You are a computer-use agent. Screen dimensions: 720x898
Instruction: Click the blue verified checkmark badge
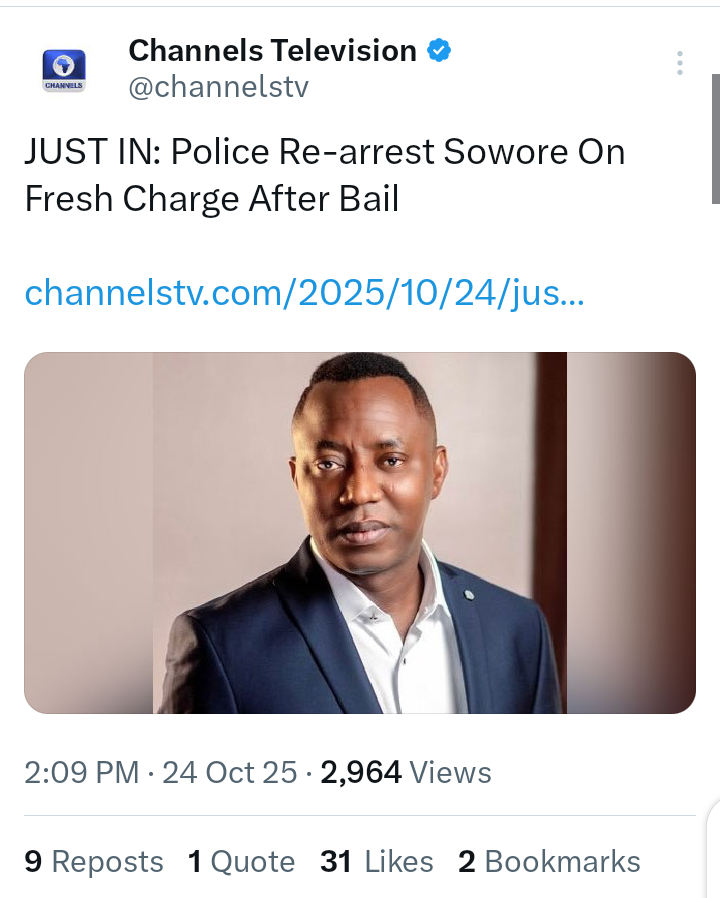(438, 50)
